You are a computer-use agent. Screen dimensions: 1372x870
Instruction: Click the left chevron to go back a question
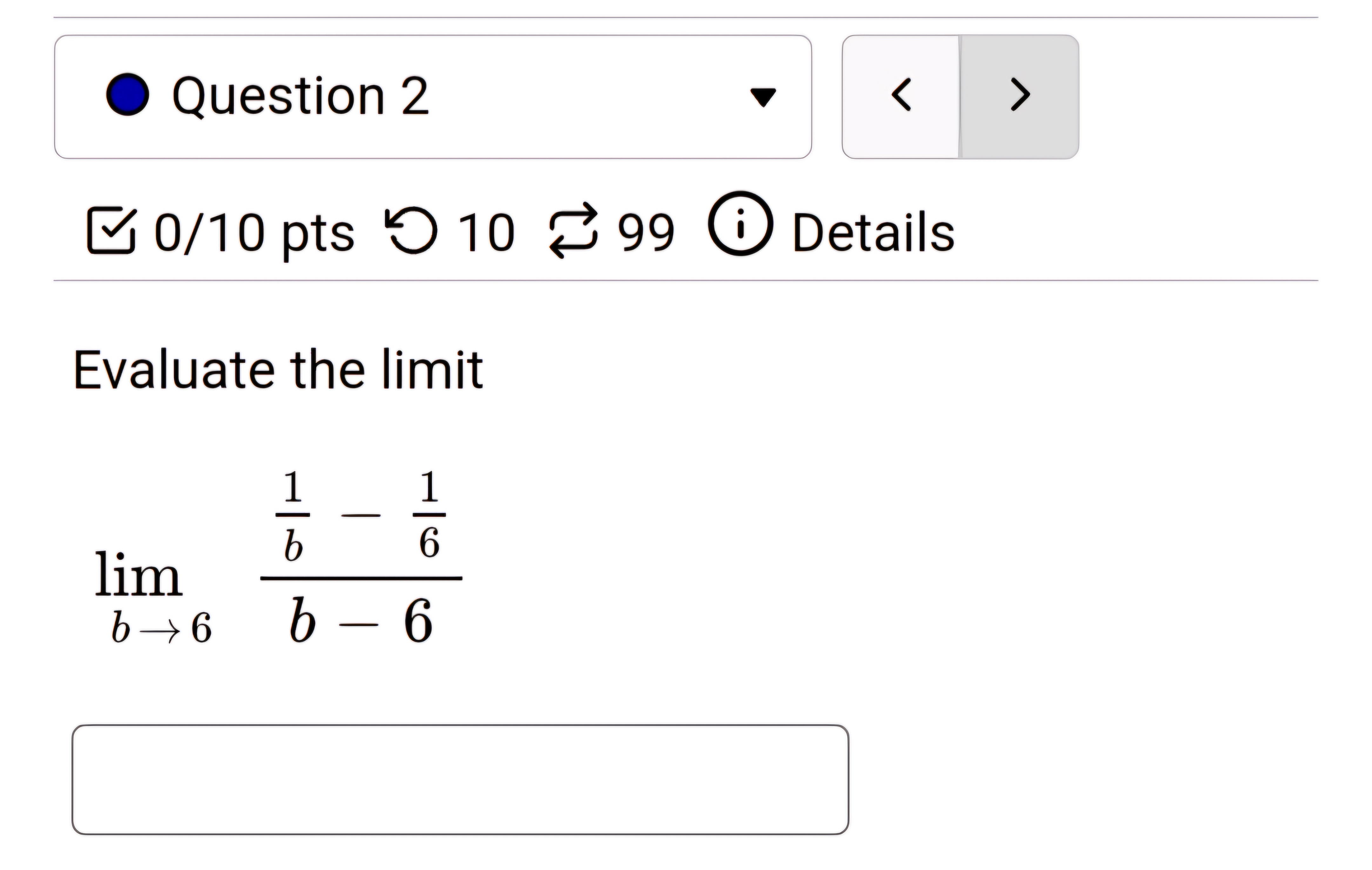coord(903,96)
